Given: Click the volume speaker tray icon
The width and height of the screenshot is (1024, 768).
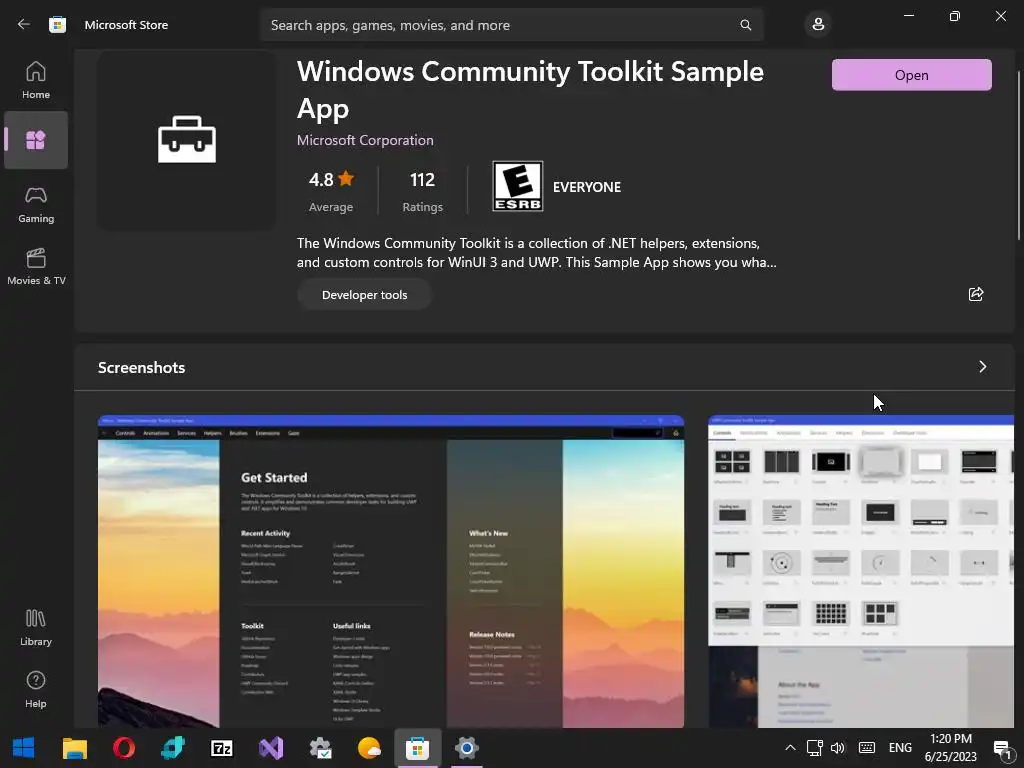Looking at the screenshot, I should pos(837,748).
